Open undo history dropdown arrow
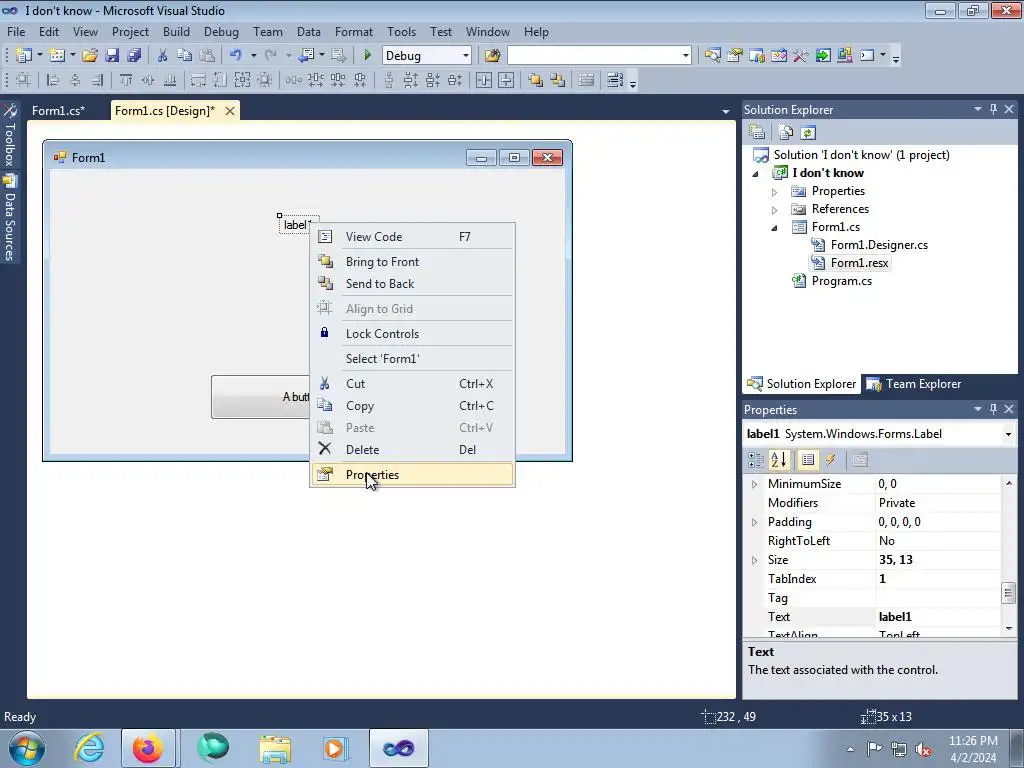Screen dimensions: 1024x768 coord(253,56)
